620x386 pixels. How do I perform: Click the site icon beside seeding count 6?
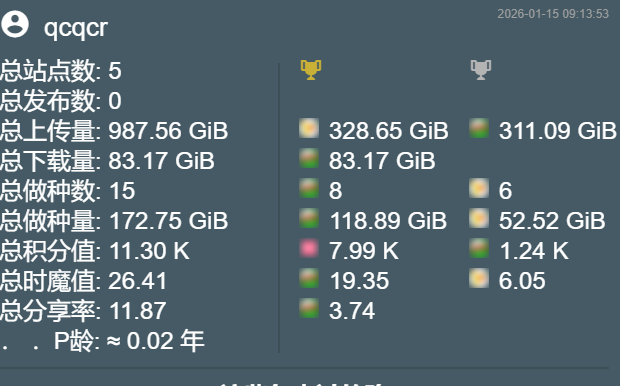479,188
